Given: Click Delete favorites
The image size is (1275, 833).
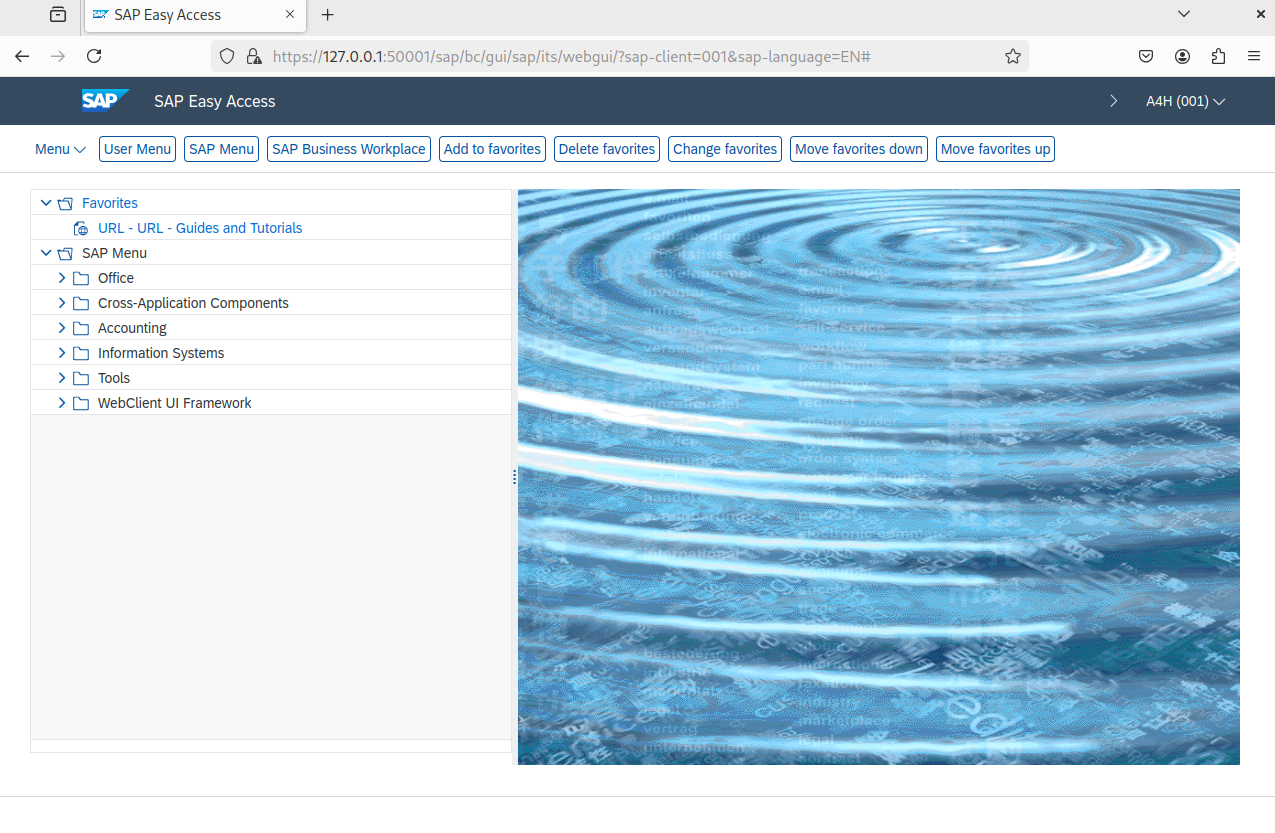Looking at the screenshot, I should pos(607,149).
